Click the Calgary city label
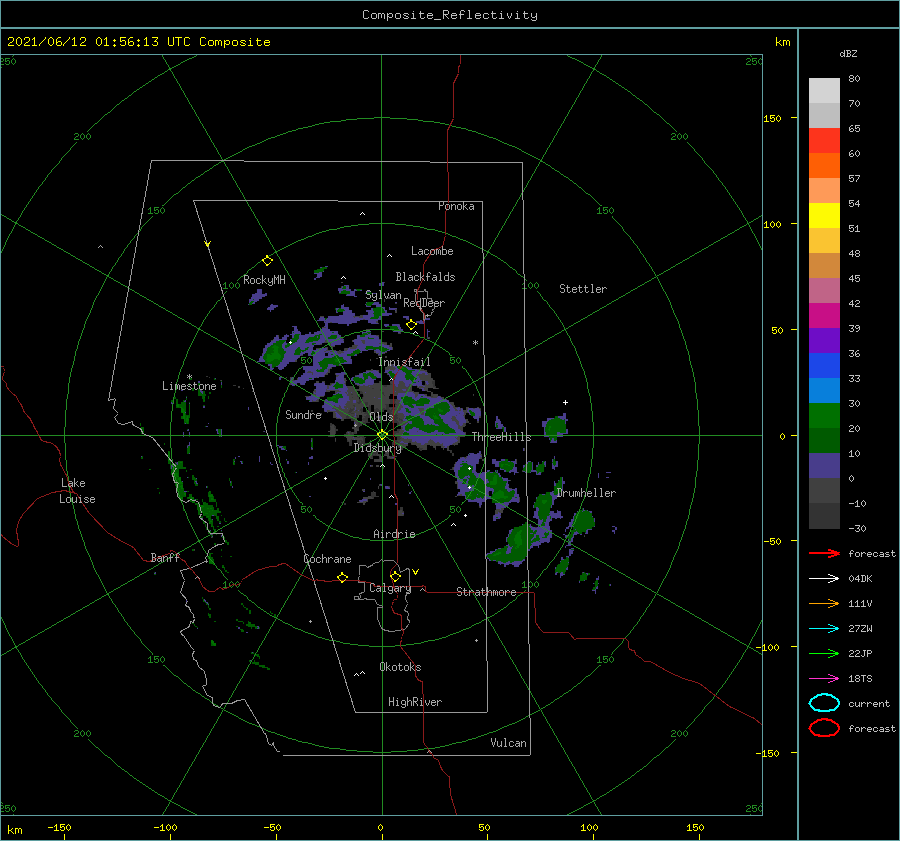Viewport: 900px width, 841px height. click(x=390, y=588)
